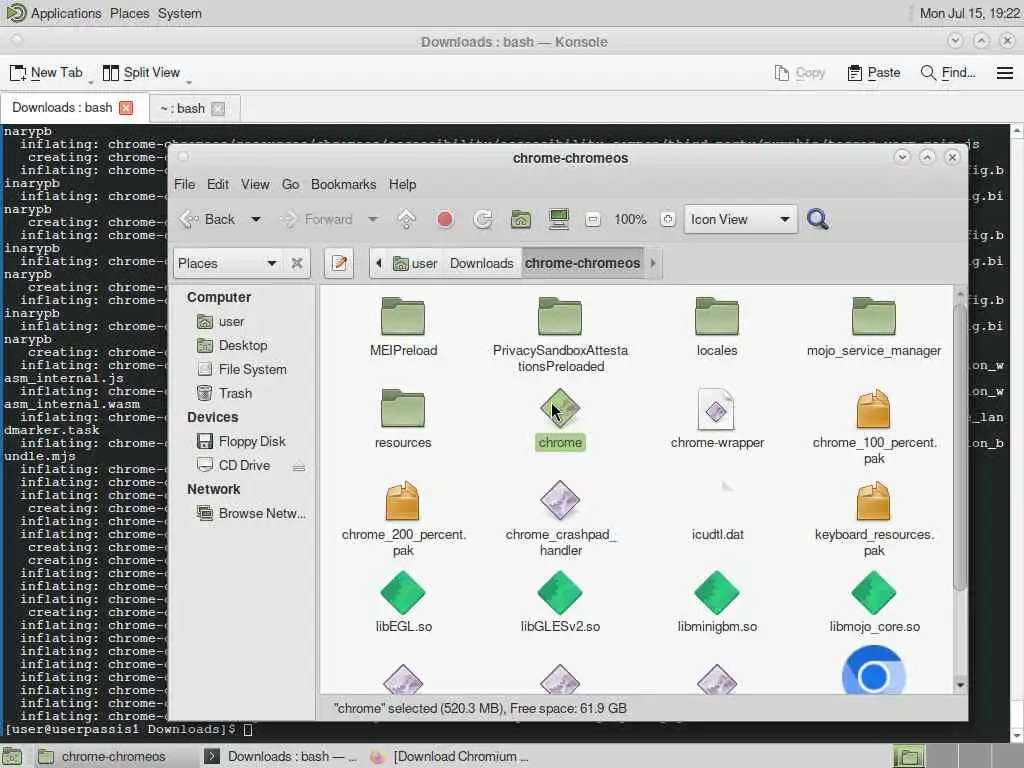The image size is (1024, 768).
Task: Go to Downloads in the path bar
Action: [x=481, y=263]
